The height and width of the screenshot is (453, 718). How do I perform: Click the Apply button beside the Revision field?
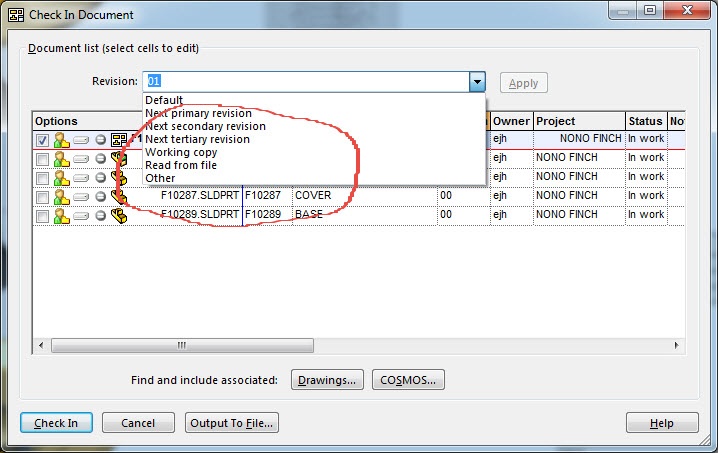point(523,83)
